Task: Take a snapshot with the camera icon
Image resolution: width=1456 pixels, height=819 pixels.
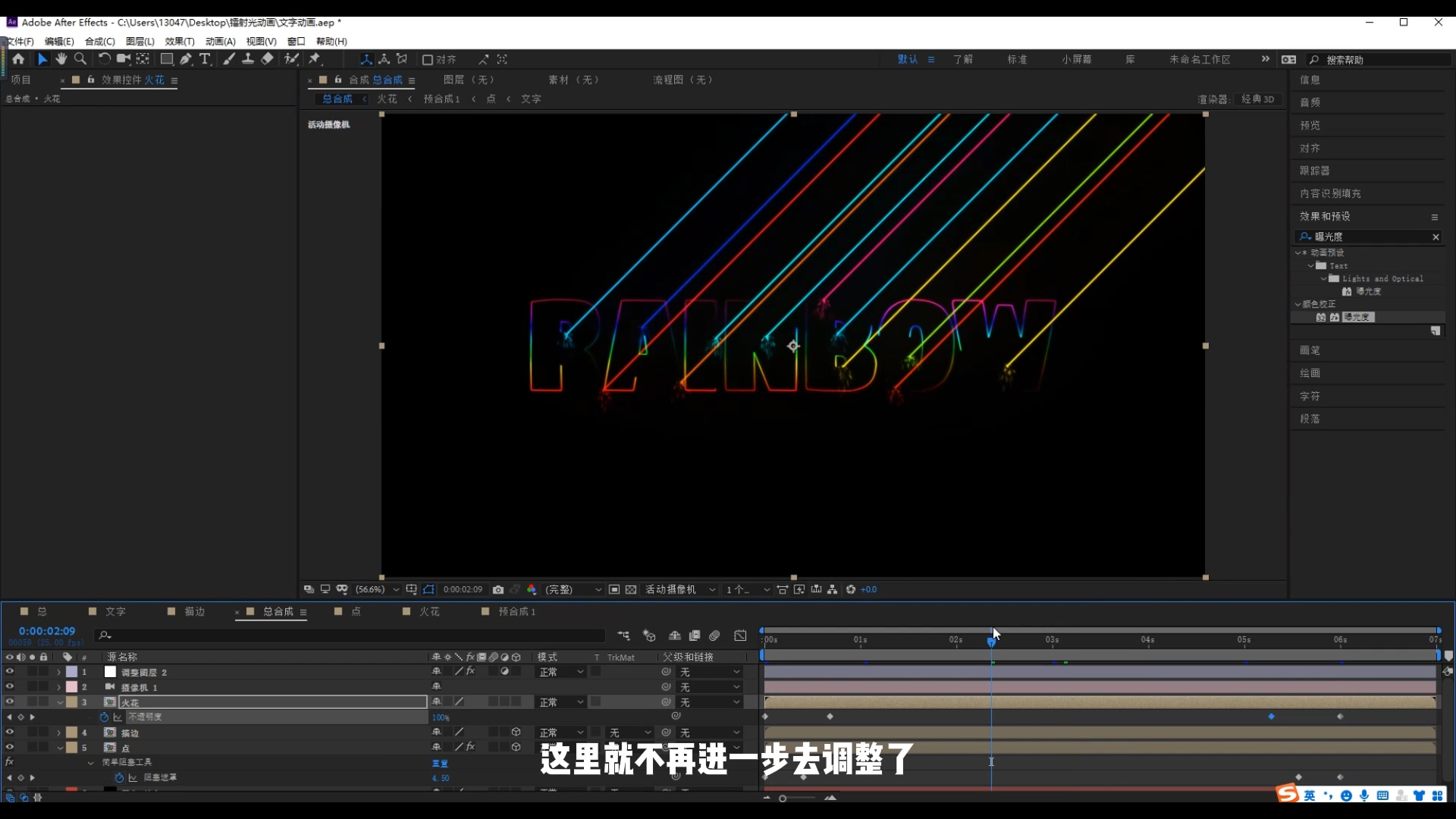Action: click(x=498, y=589)
